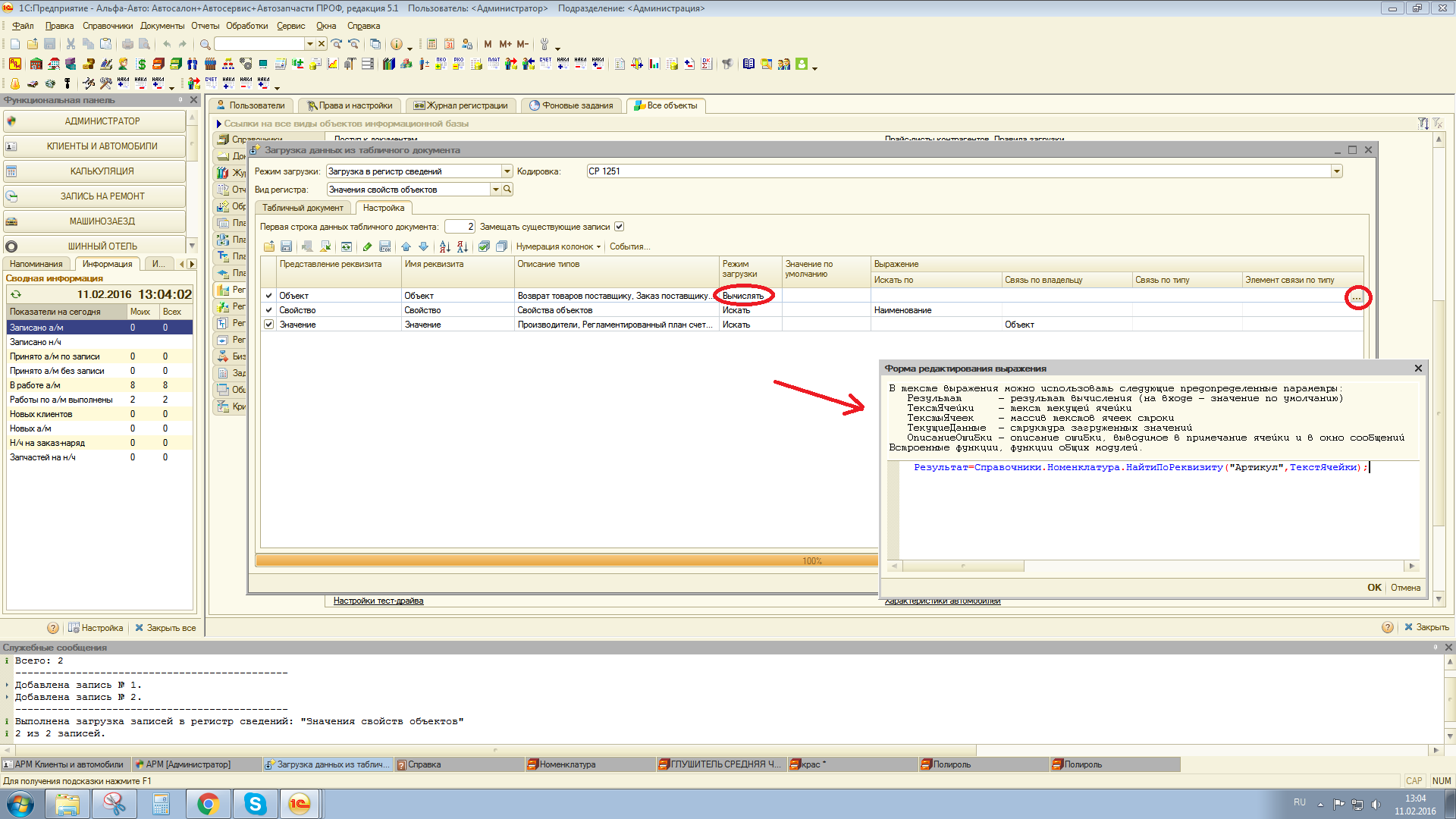Open the Отчеты menu

click(205, 26)
